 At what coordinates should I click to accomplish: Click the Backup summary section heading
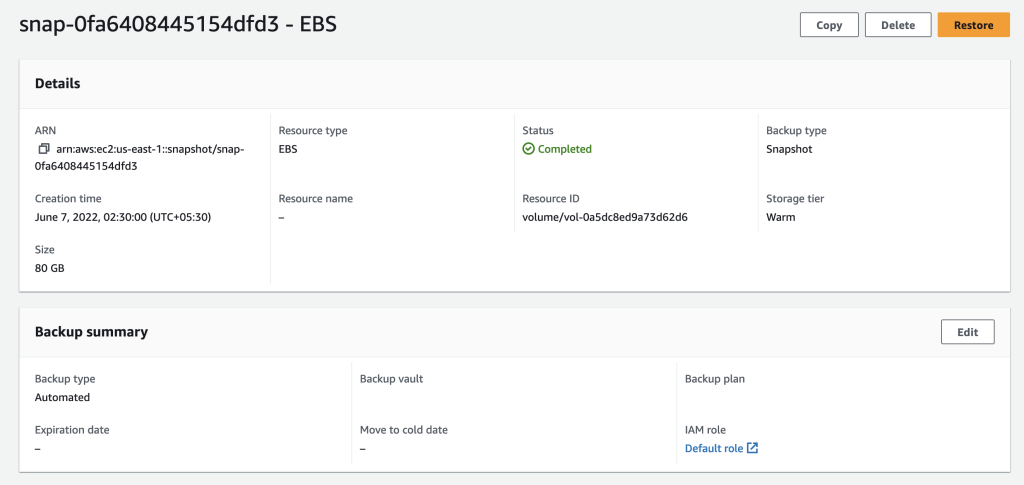point(91,332)
